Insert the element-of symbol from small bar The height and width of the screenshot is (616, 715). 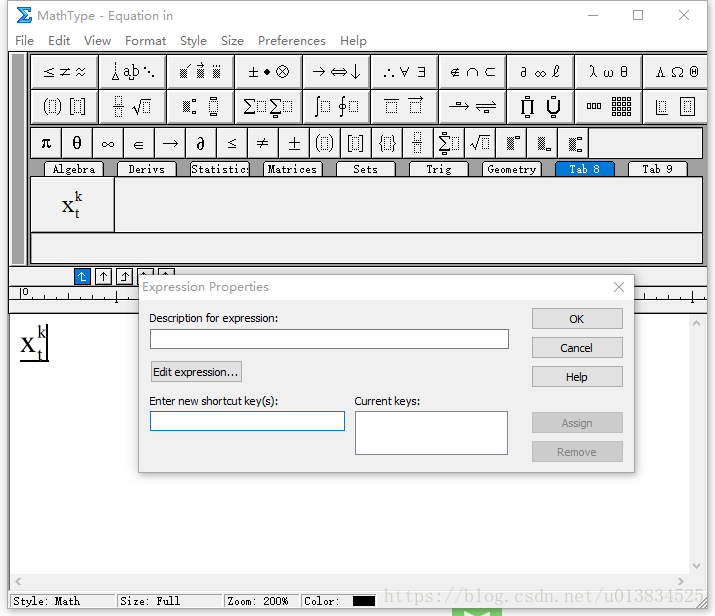click(139, 144)
